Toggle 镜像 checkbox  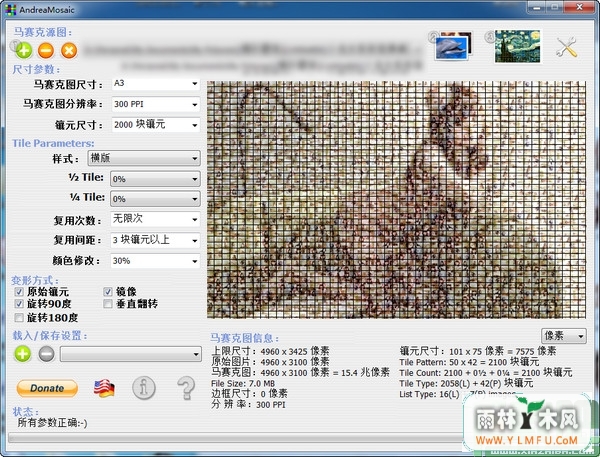point(108,292)
